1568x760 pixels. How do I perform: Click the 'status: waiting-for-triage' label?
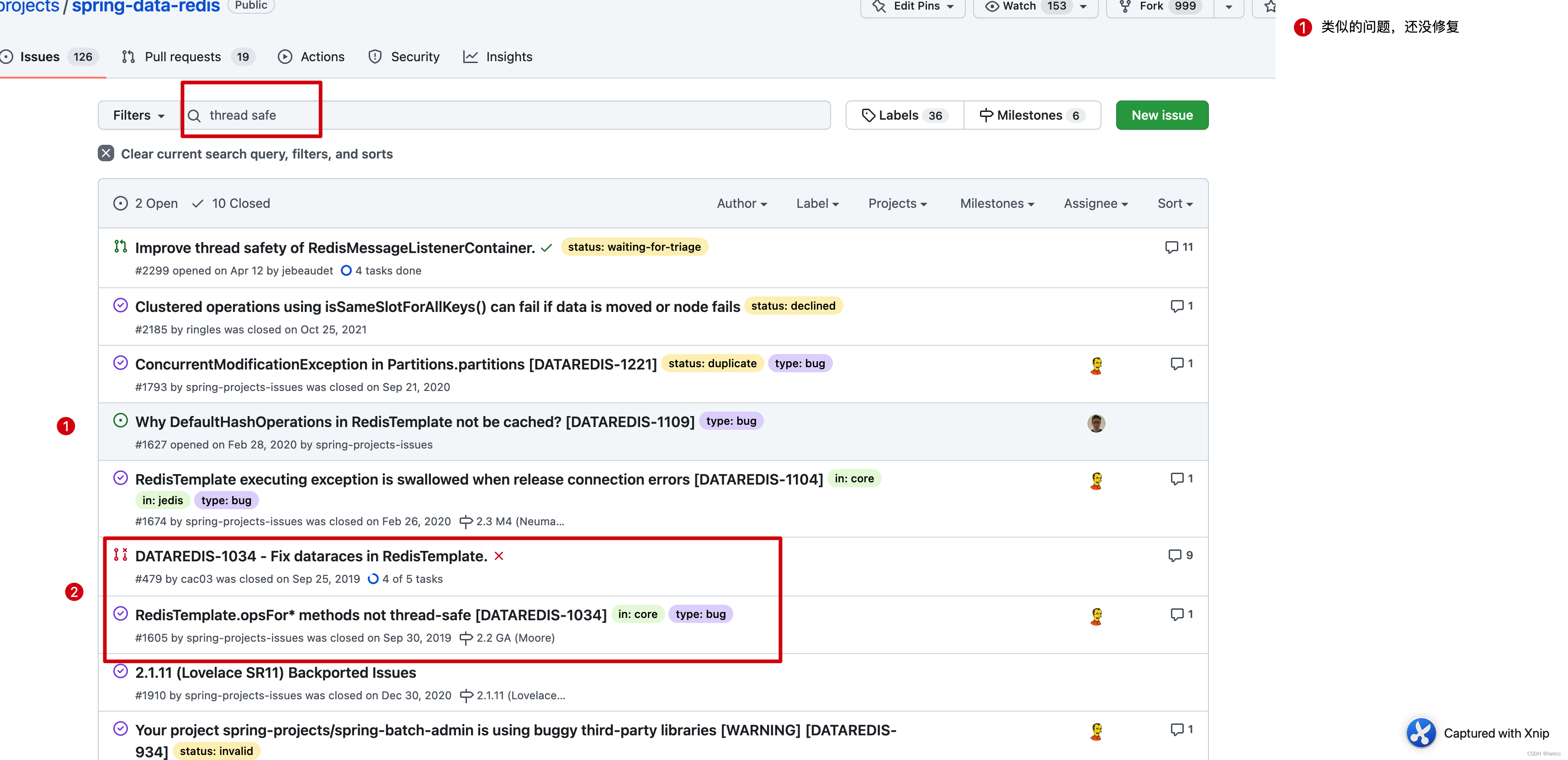tap(634, 247)
